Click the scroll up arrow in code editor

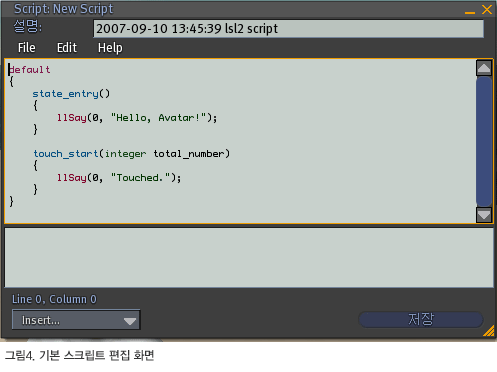tap(484, 68)
